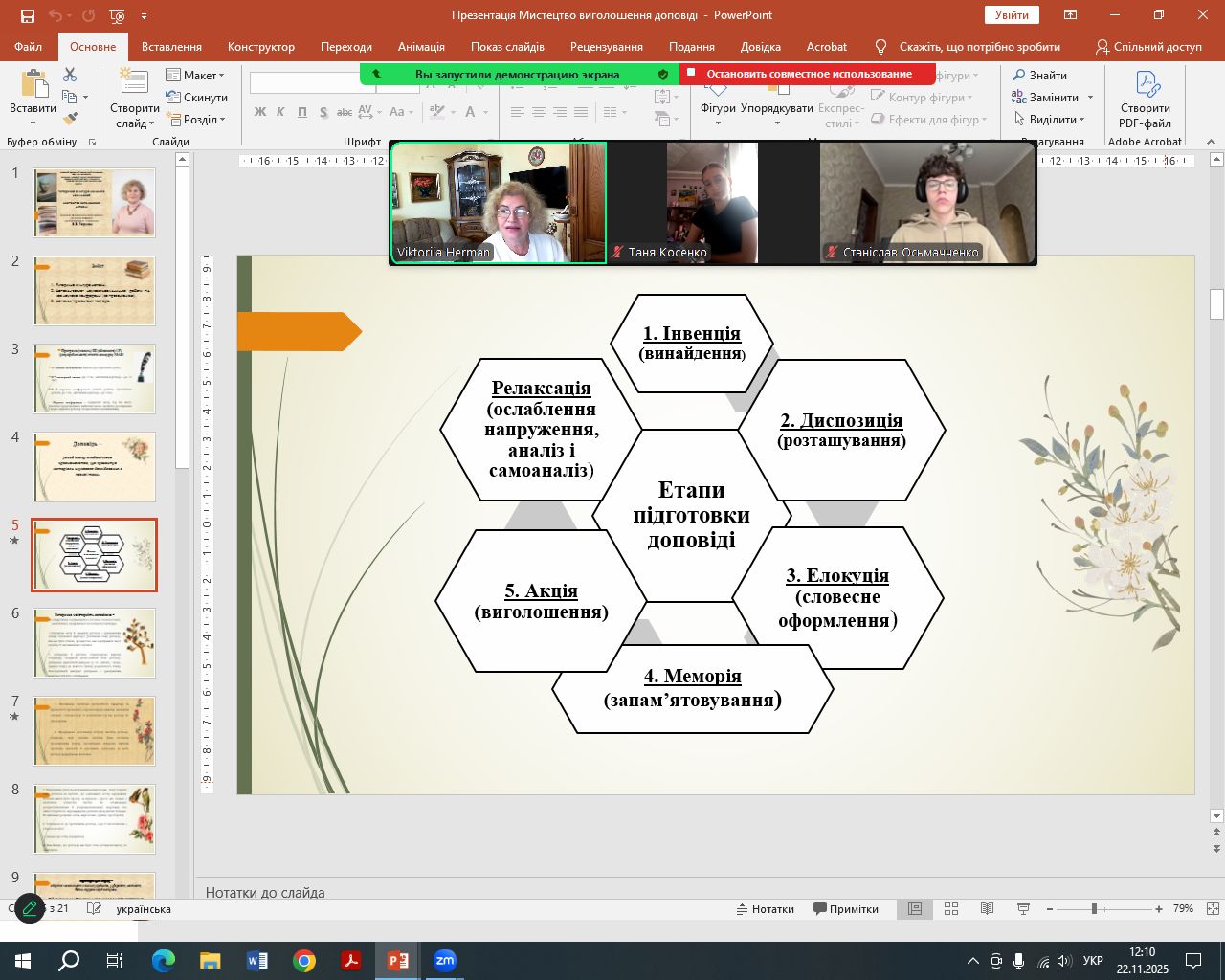Open the Розділ section dropdown
Viewport: 1225px width, 980px height.
click(196, 120)
